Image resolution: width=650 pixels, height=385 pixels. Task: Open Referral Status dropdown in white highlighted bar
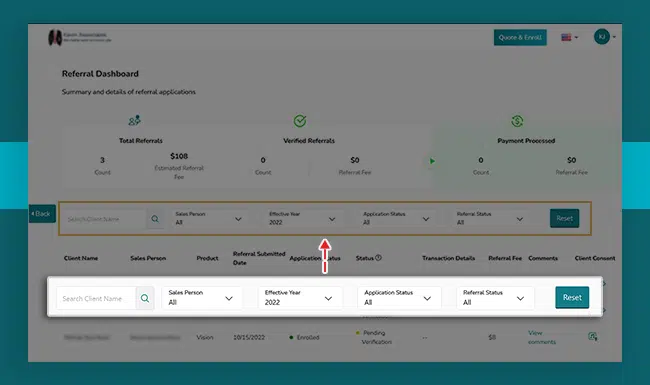pos(495,298)
